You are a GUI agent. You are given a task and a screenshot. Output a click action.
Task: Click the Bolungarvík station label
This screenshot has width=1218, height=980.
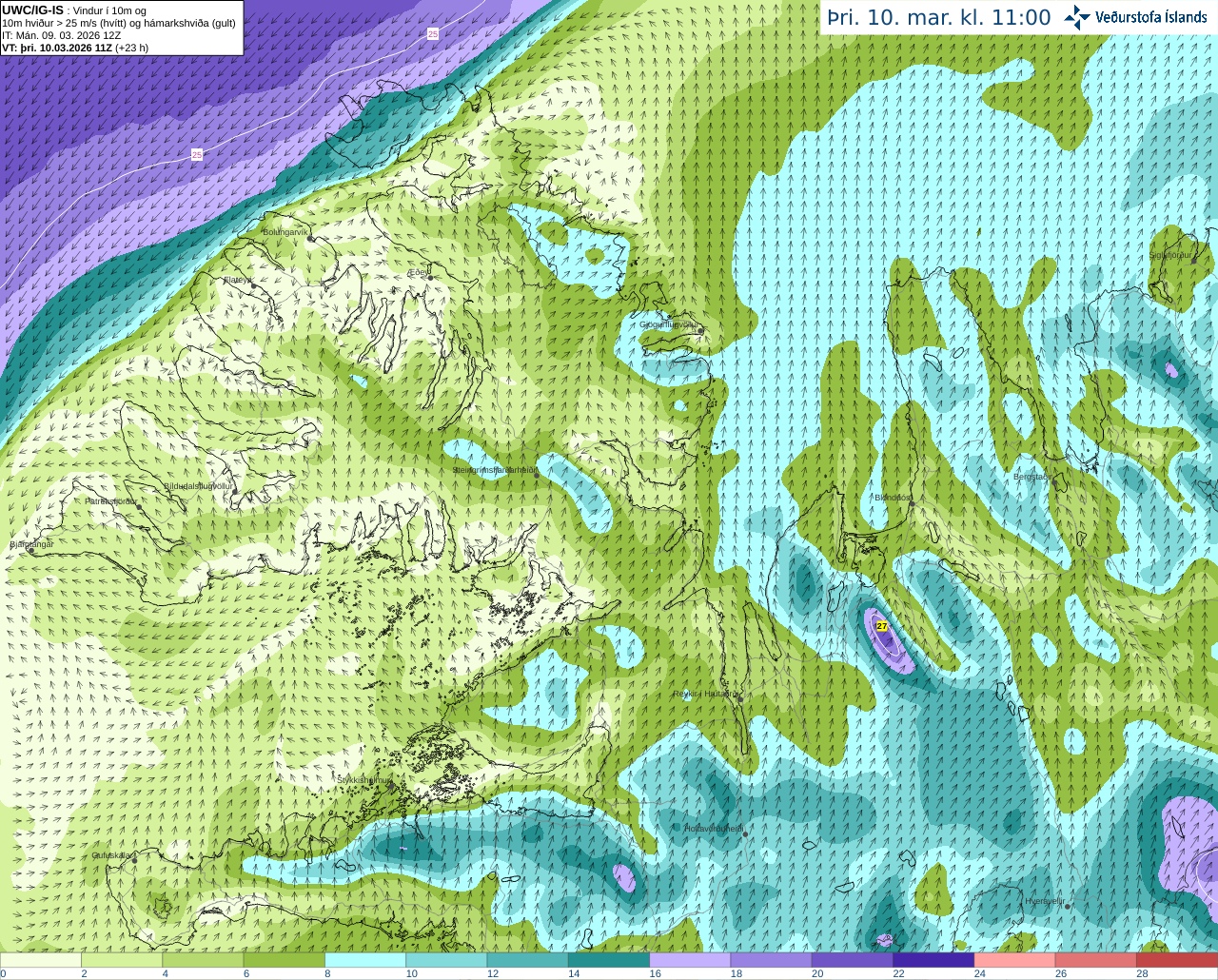[286, 231]
